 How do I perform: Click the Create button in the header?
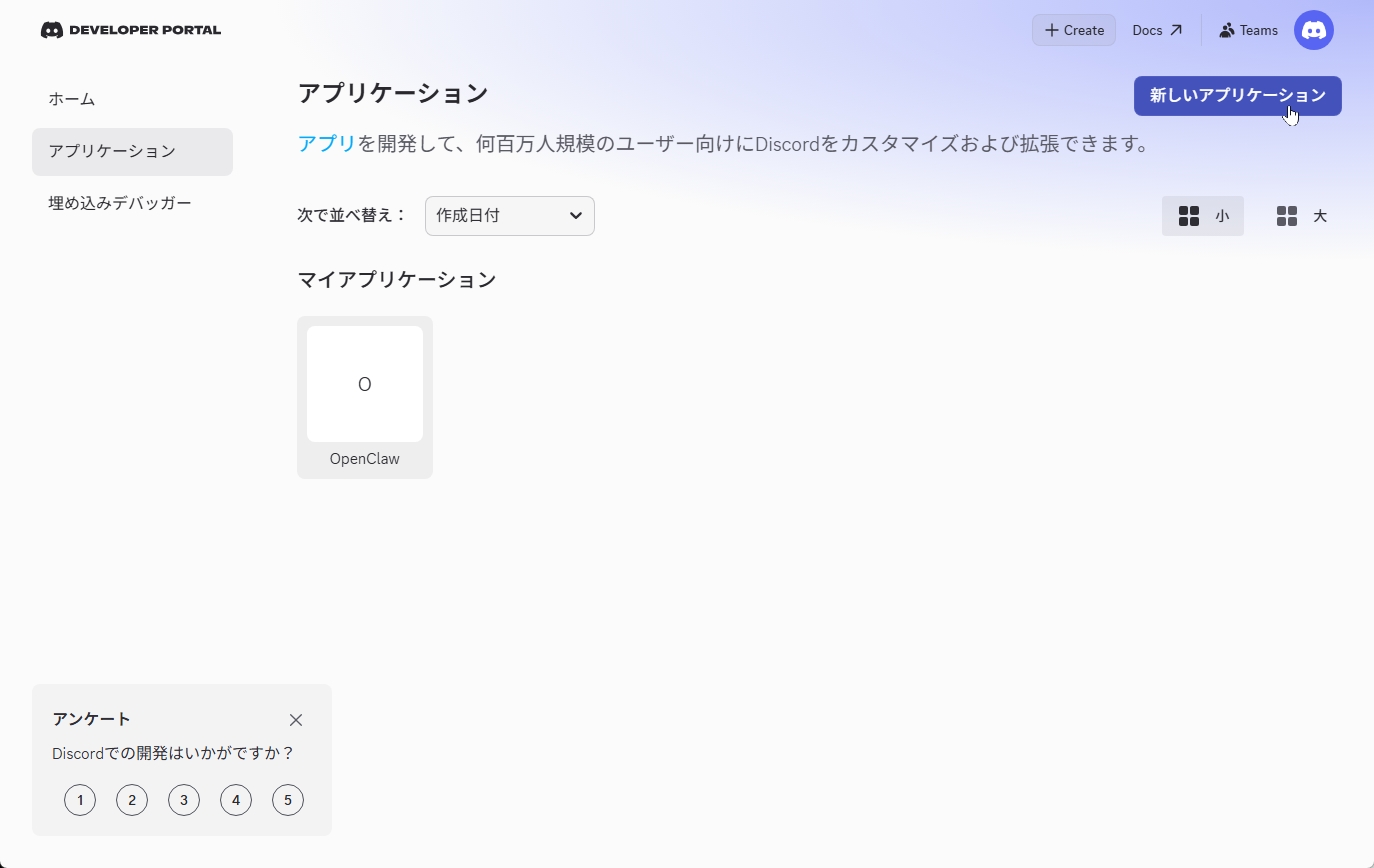tap(1074, 30)
